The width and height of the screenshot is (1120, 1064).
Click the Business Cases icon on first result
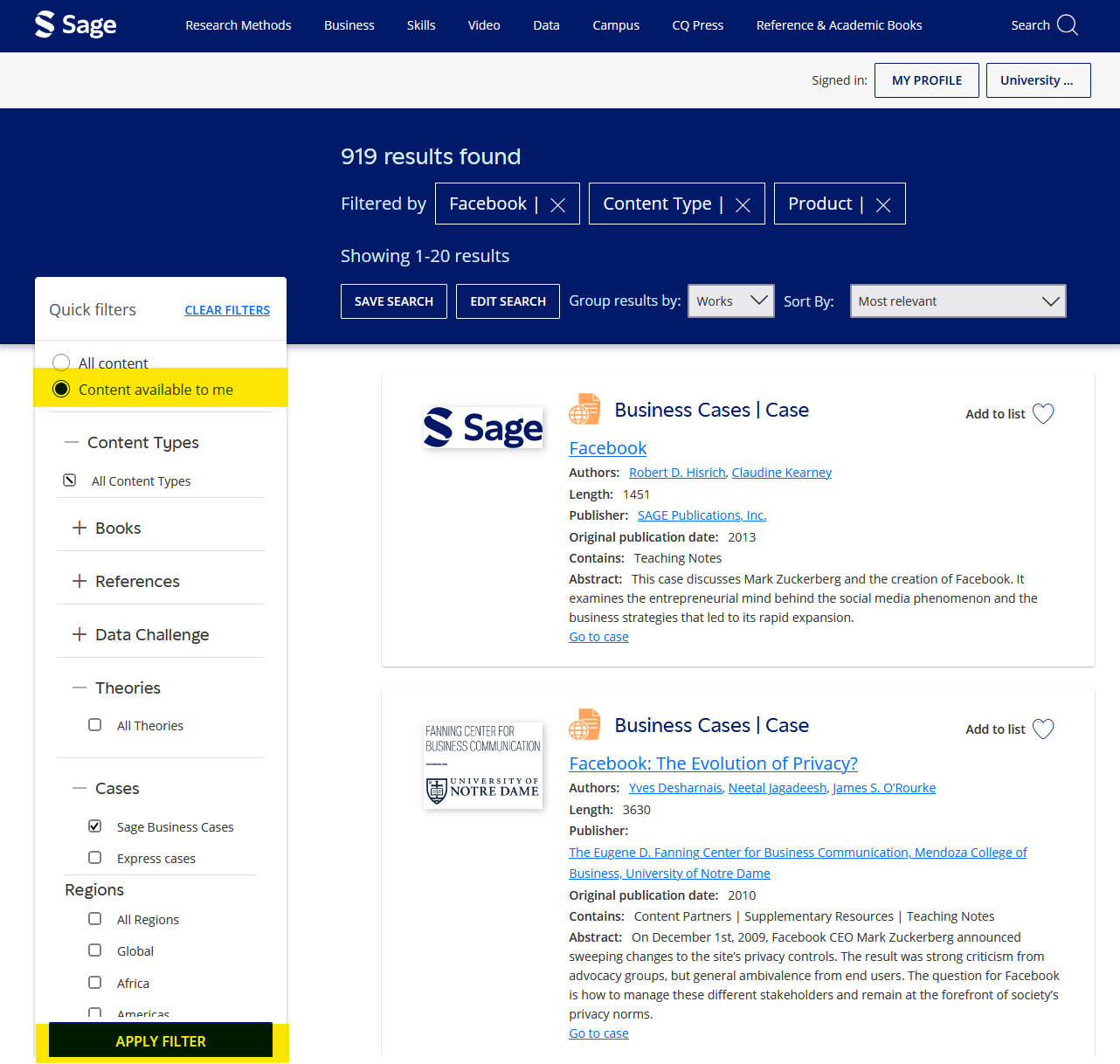pyautogui.click(x=584, y=408)
